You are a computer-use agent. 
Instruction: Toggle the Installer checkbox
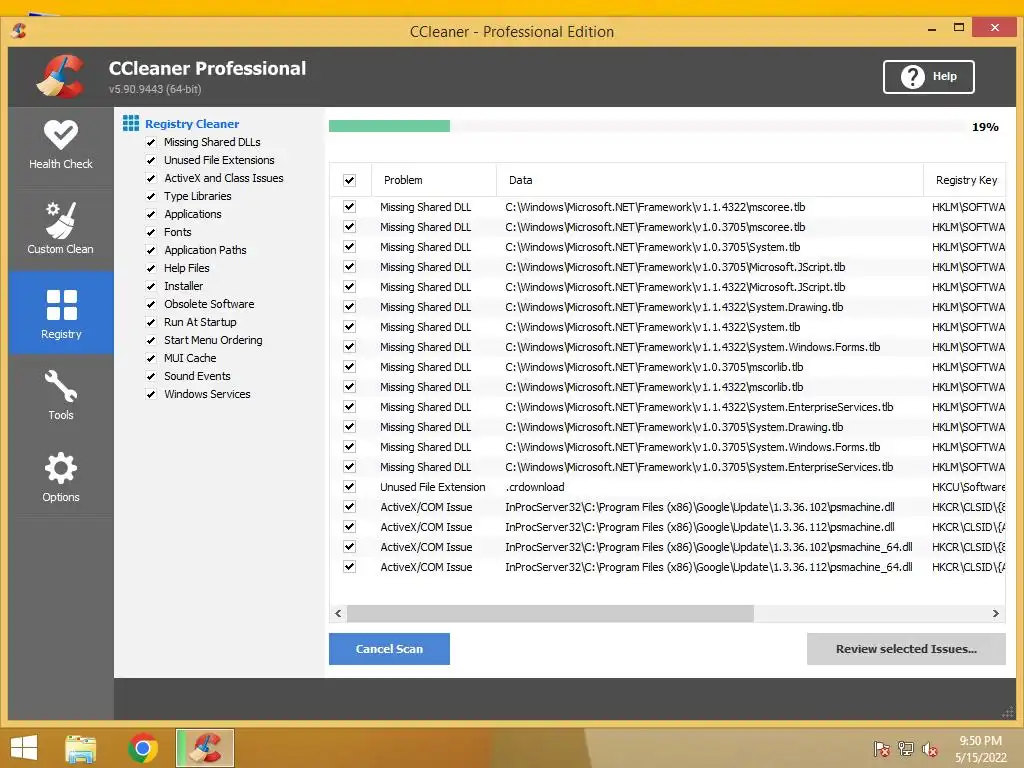(151, 286)
